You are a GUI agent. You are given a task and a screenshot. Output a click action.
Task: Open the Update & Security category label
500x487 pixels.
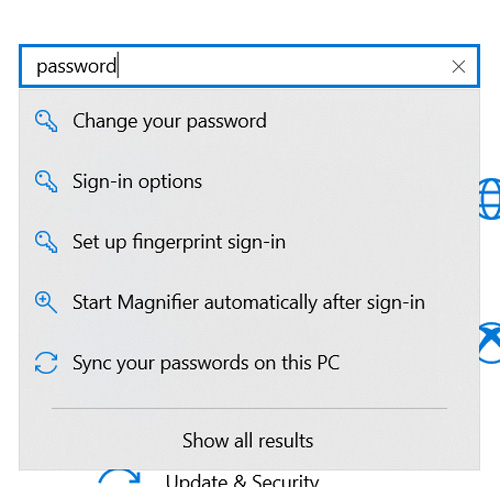pos(242,480)
